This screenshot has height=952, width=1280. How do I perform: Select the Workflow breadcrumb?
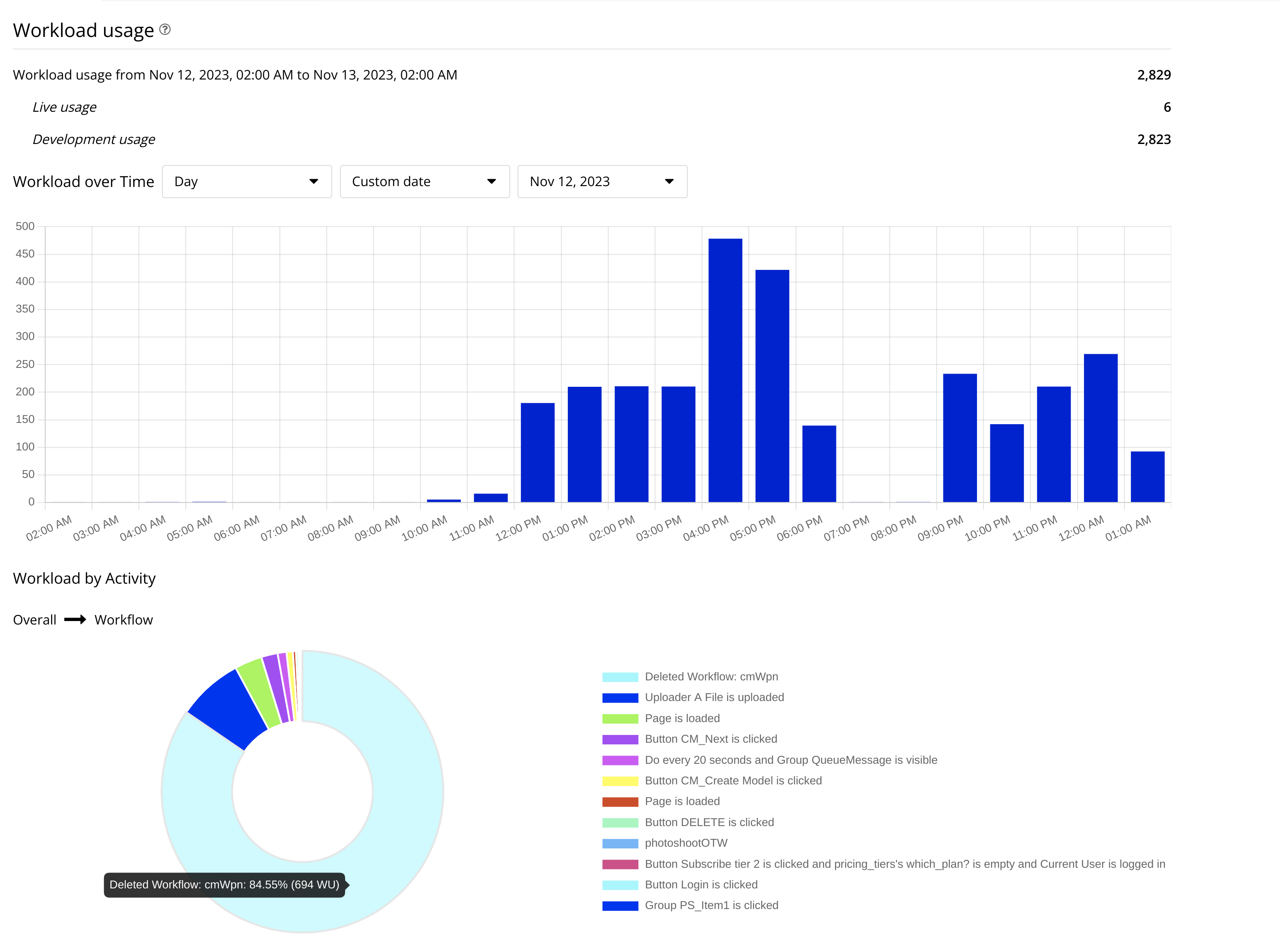coord(124,619)
